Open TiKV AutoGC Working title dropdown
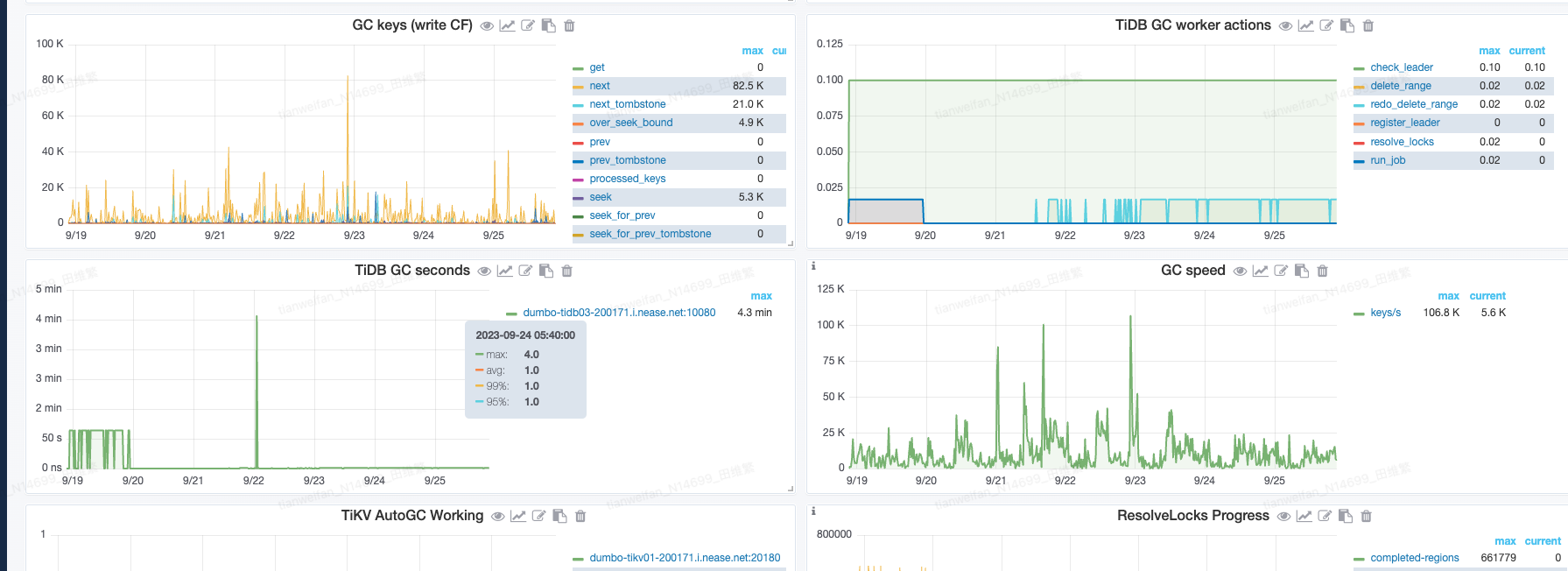Image resolution: width=1568 pixels, height=571 pixels. click(x=411, y=516)
